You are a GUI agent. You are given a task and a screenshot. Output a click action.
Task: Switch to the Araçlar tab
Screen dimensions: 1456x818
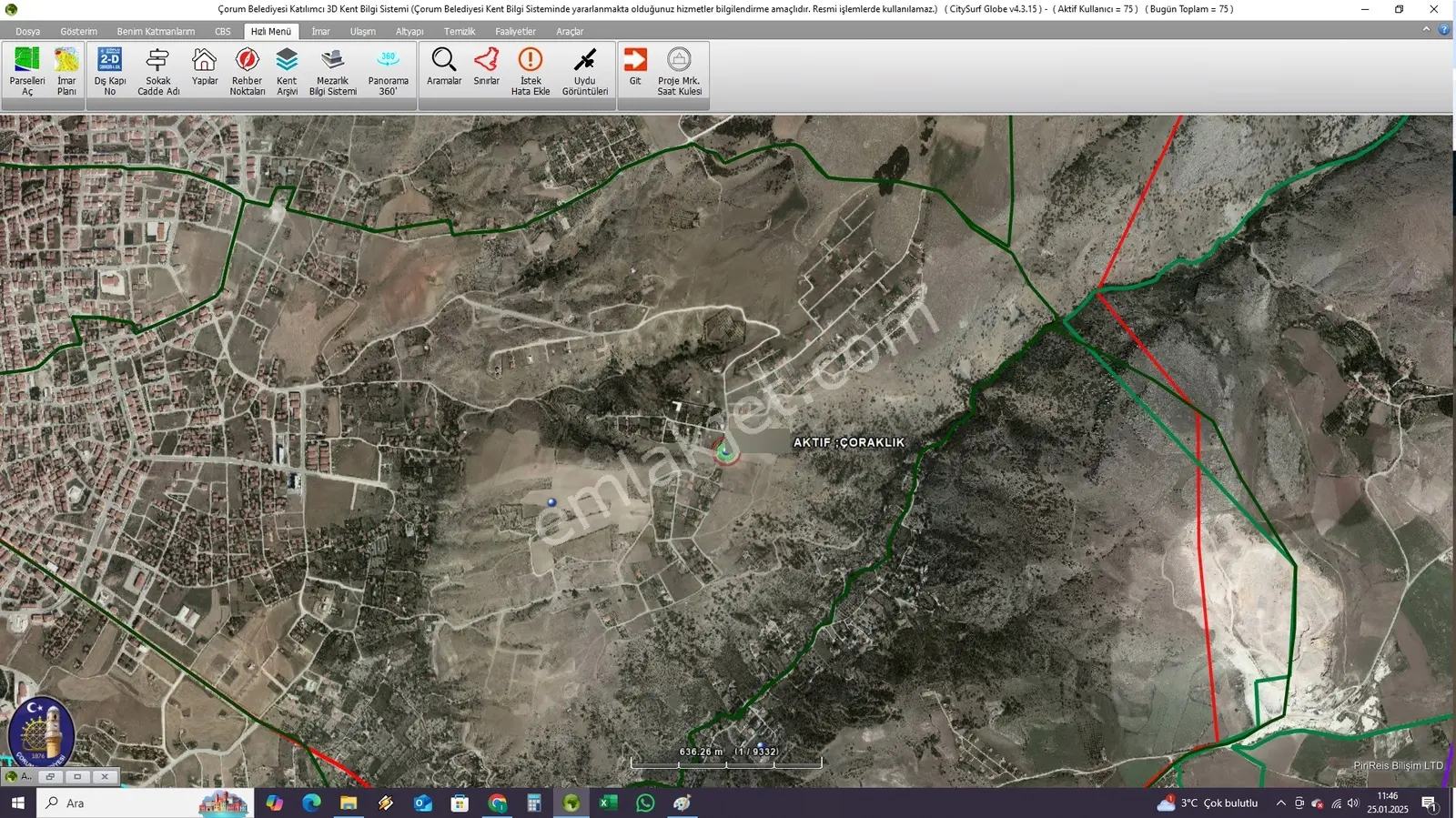[570, 31]
